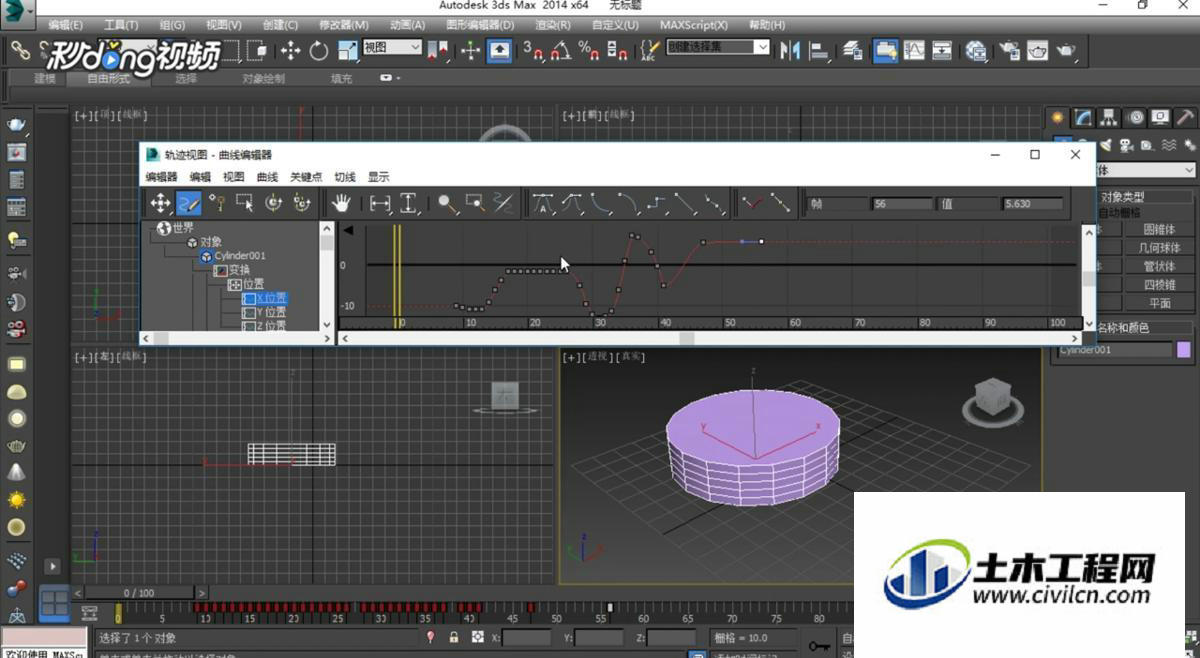Select the Rotate tool in main toolbar

pyautogui.click(x=319, y=50)
